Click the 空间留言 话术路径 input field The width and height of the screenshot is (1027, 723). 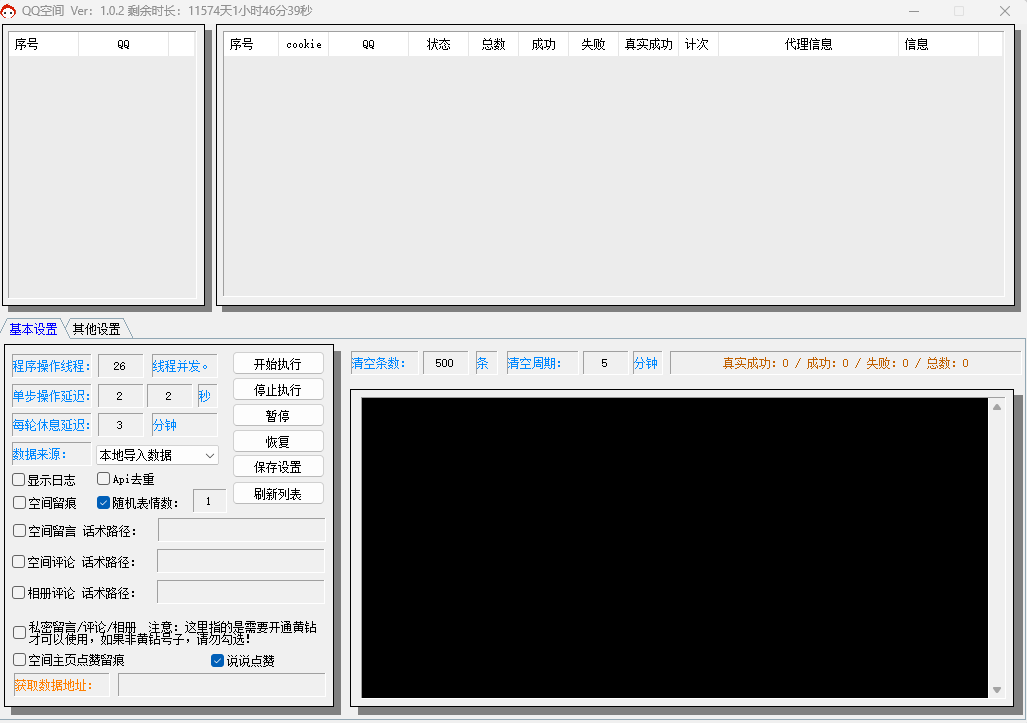click(241, 530)
